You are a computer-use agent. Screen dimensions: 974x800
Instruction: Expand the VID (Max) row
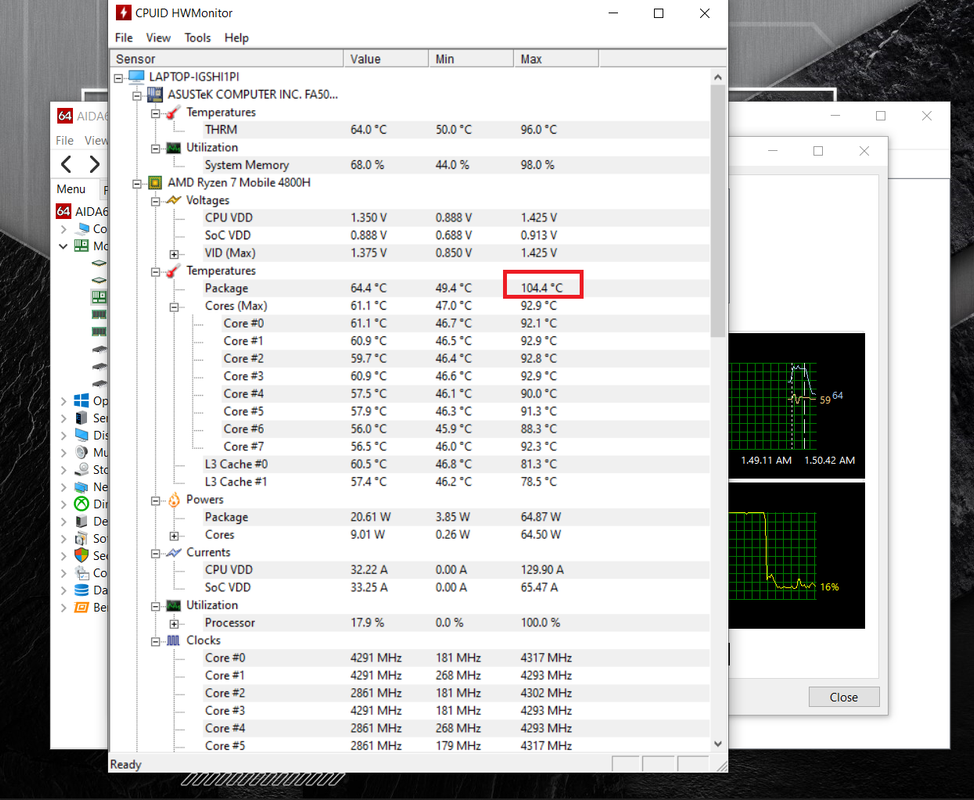pos(175,254)
